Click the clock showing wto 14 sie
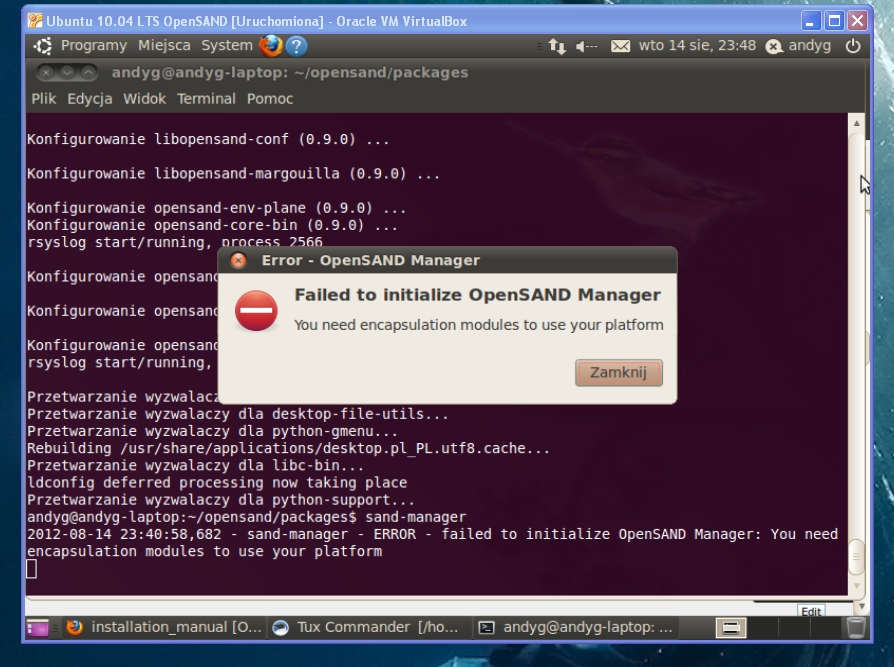894x667 pixels. point(697,46)
